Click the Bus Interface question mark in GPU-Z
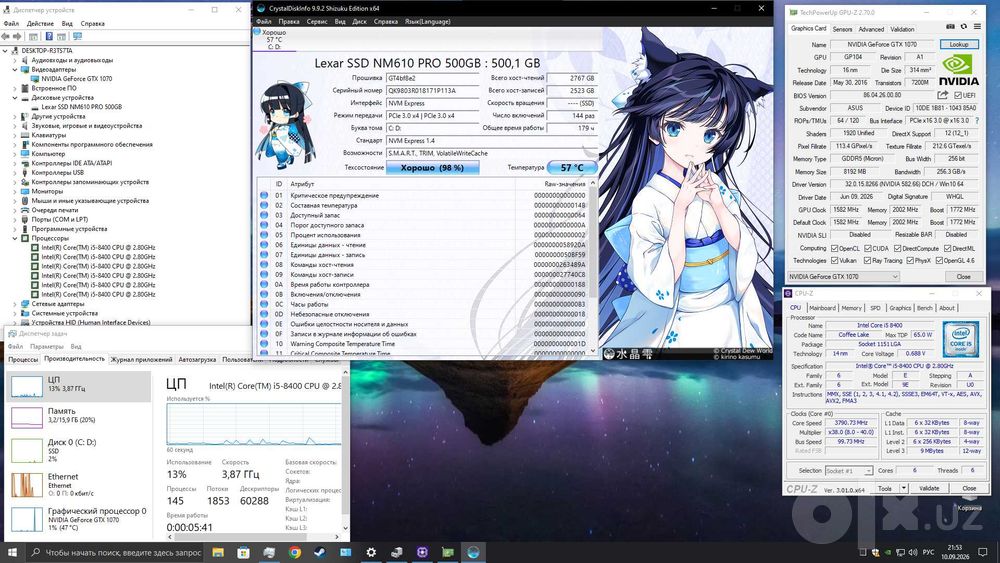The image size is (1000, 563). point(976,121)
